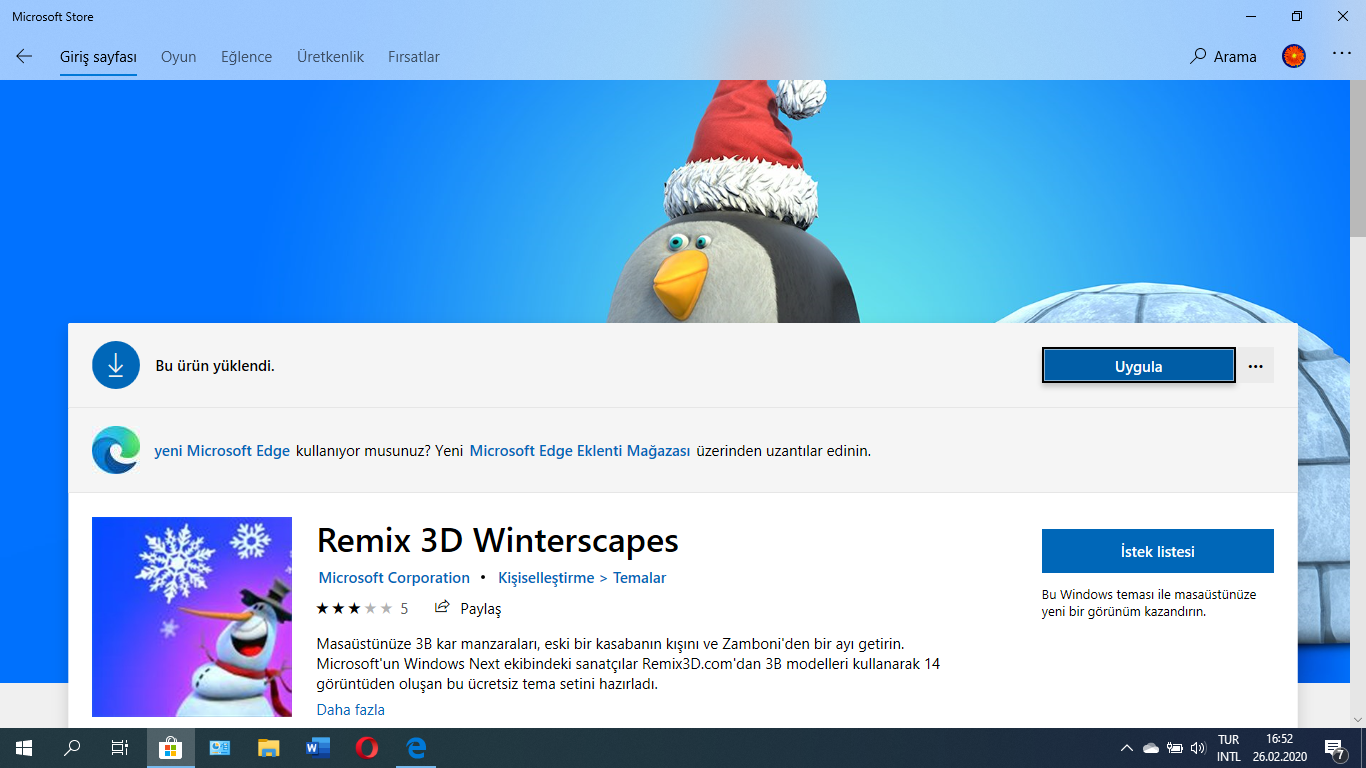The height and width of the screenshot is (768, 1366).
Task: Open Microsoft Edge Eklenti Mağazası link
Action: 580,451
